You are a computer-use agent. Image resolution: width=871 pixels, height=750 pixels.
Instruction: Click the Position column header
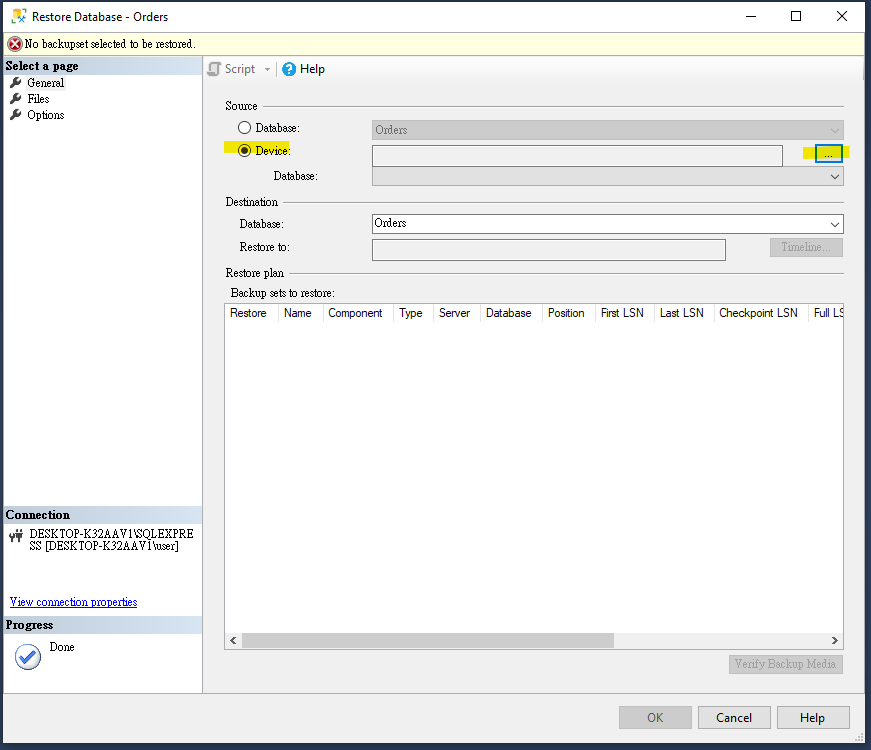[567, 313]
